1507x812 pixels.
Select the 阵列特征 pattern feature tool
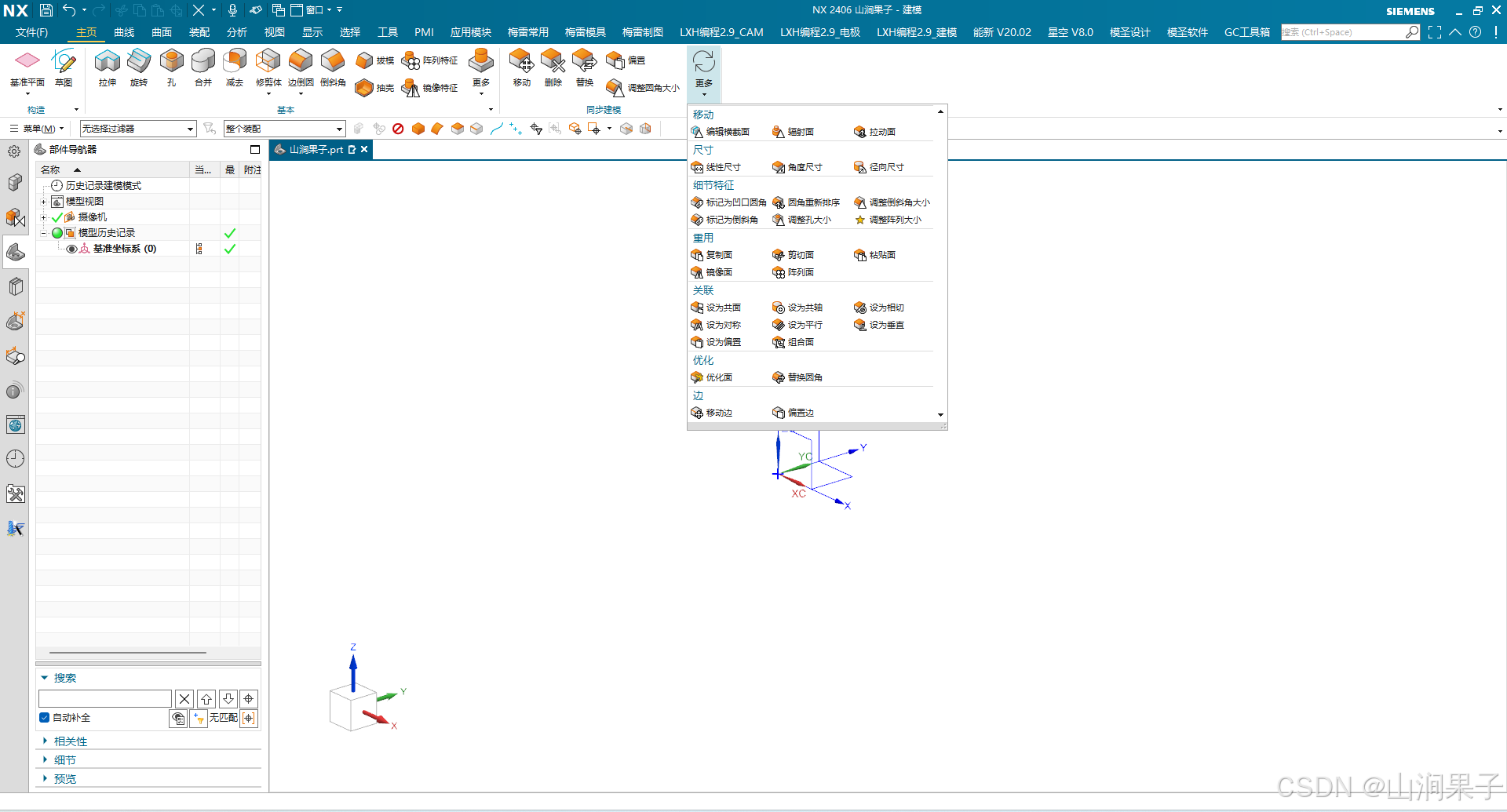429,60
